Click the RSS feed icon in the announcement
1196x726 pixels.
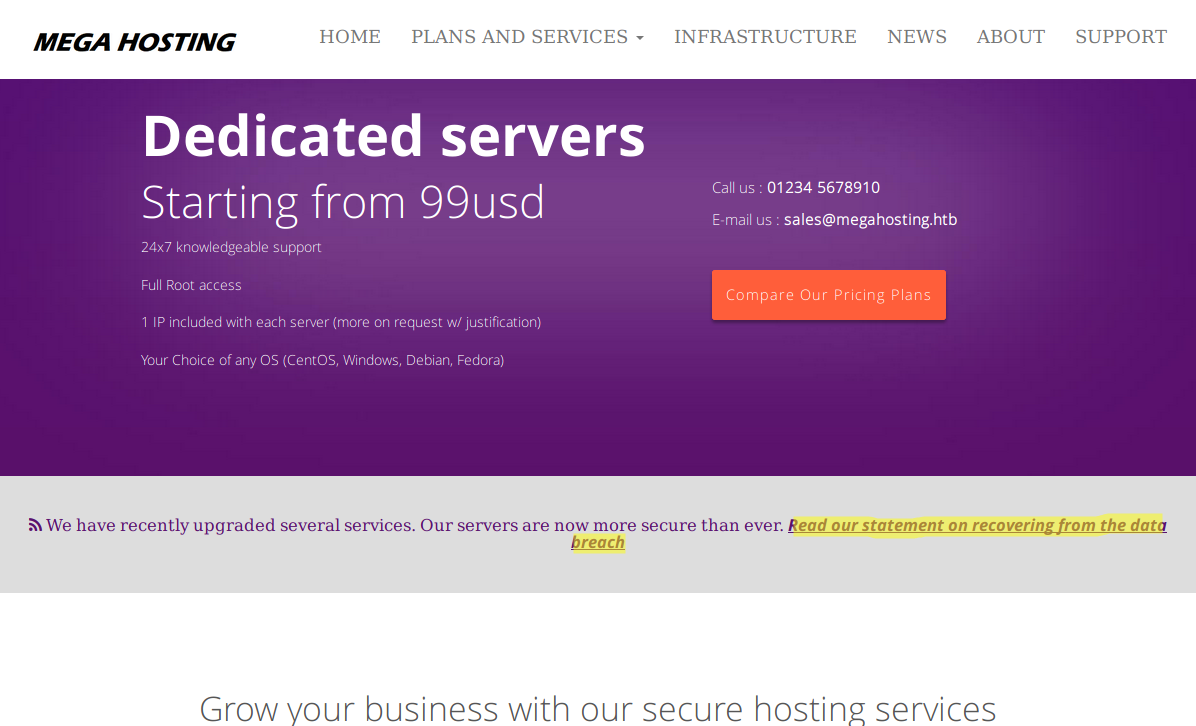point(35,525)
